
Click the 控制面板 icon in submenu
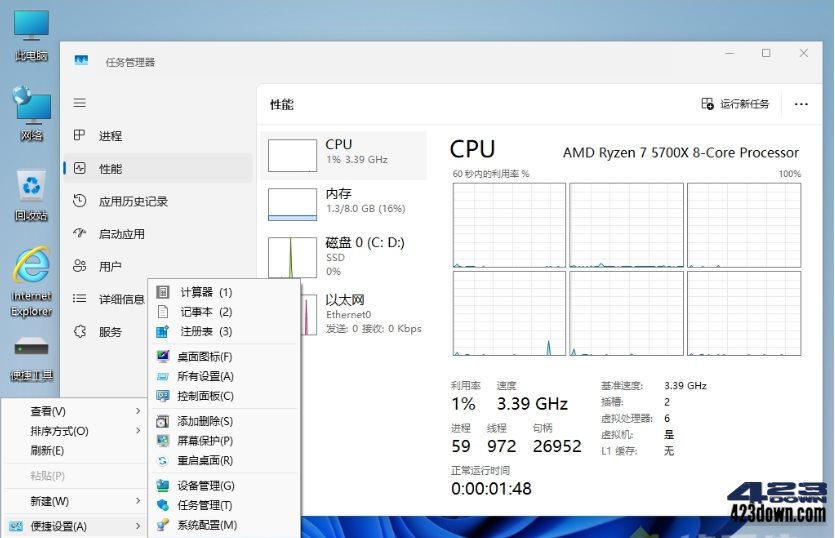tap(163, 396)
